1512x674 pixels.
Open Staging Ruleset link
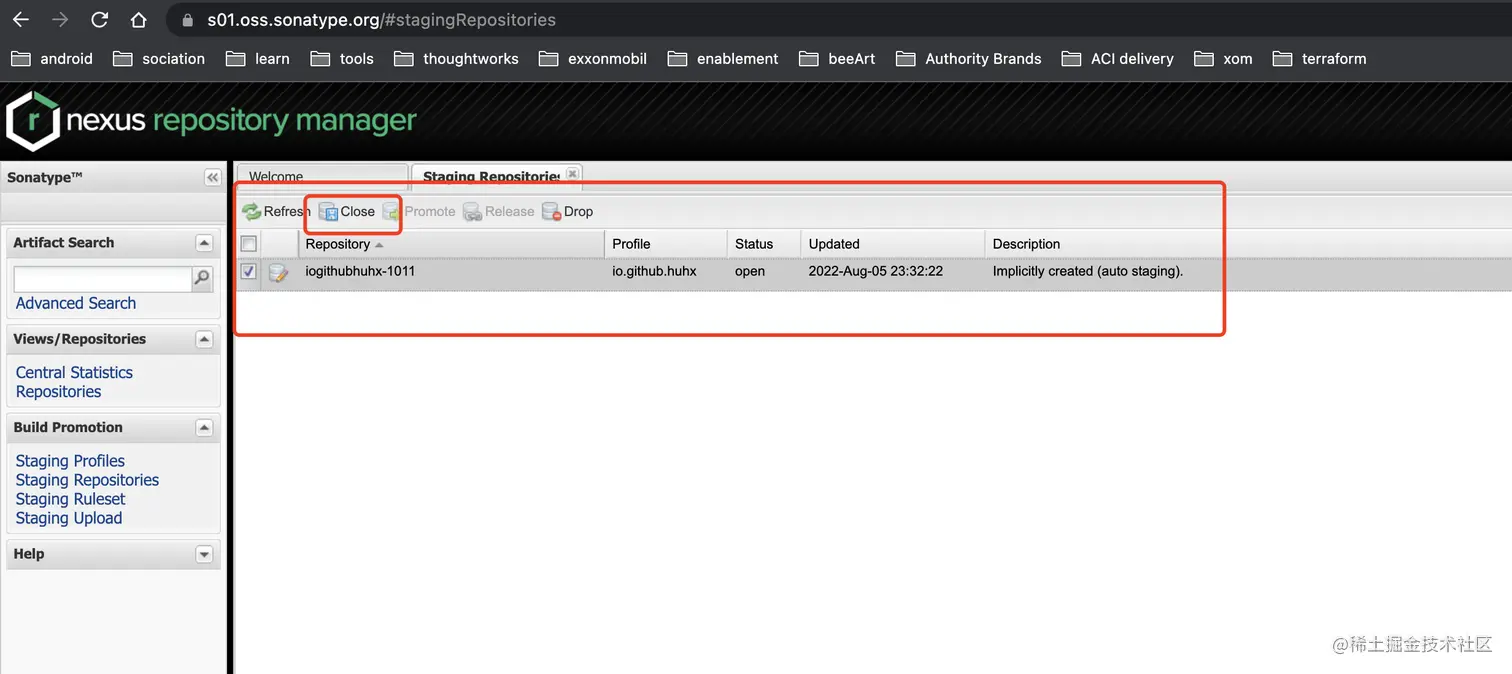pyautogui.click(x=70, y=499)
